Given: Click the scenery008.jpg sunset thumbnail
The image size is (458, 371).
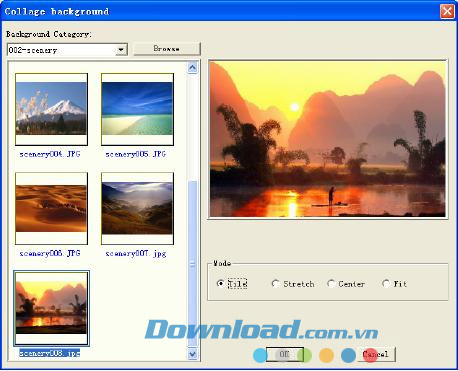Looking at the screenshot, I should pyautogui.click(x=52, y=308).
